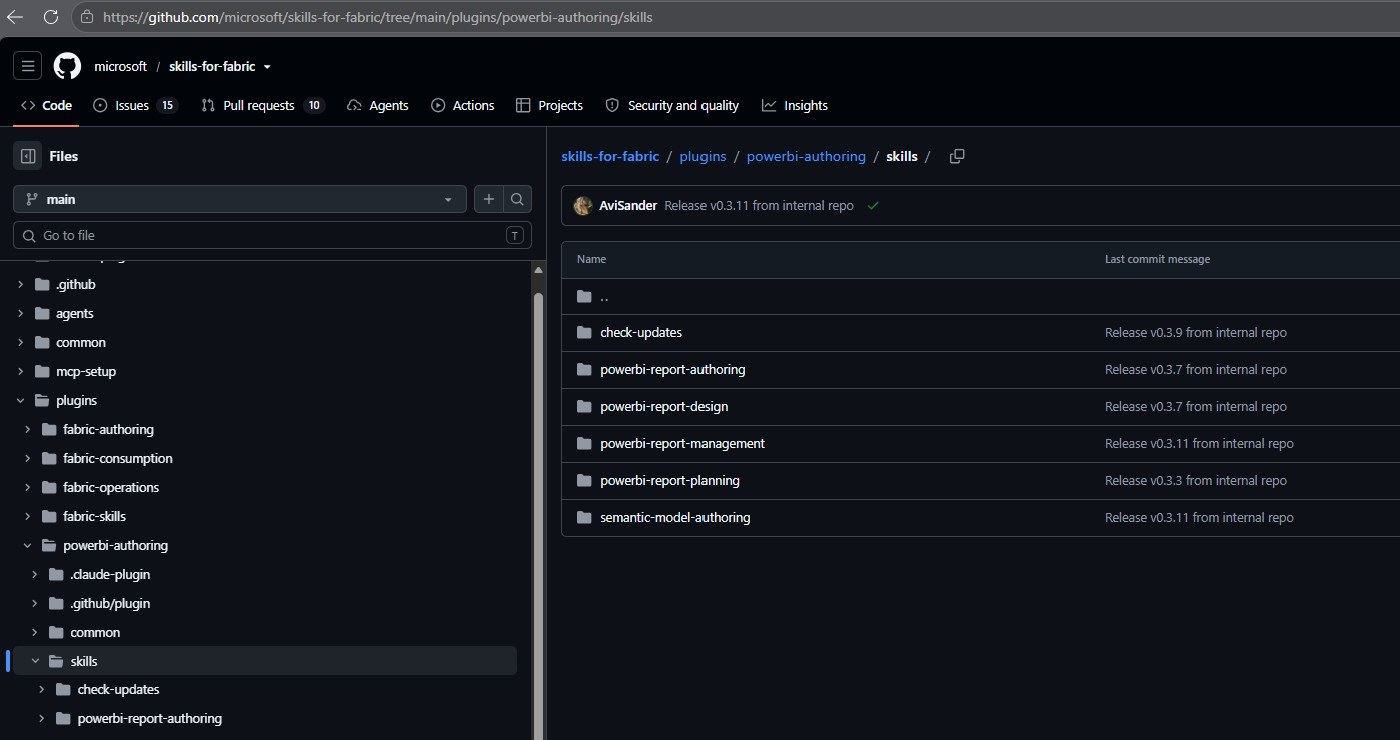Click folder icon of the parent '..' row

[x=584, y=296]
